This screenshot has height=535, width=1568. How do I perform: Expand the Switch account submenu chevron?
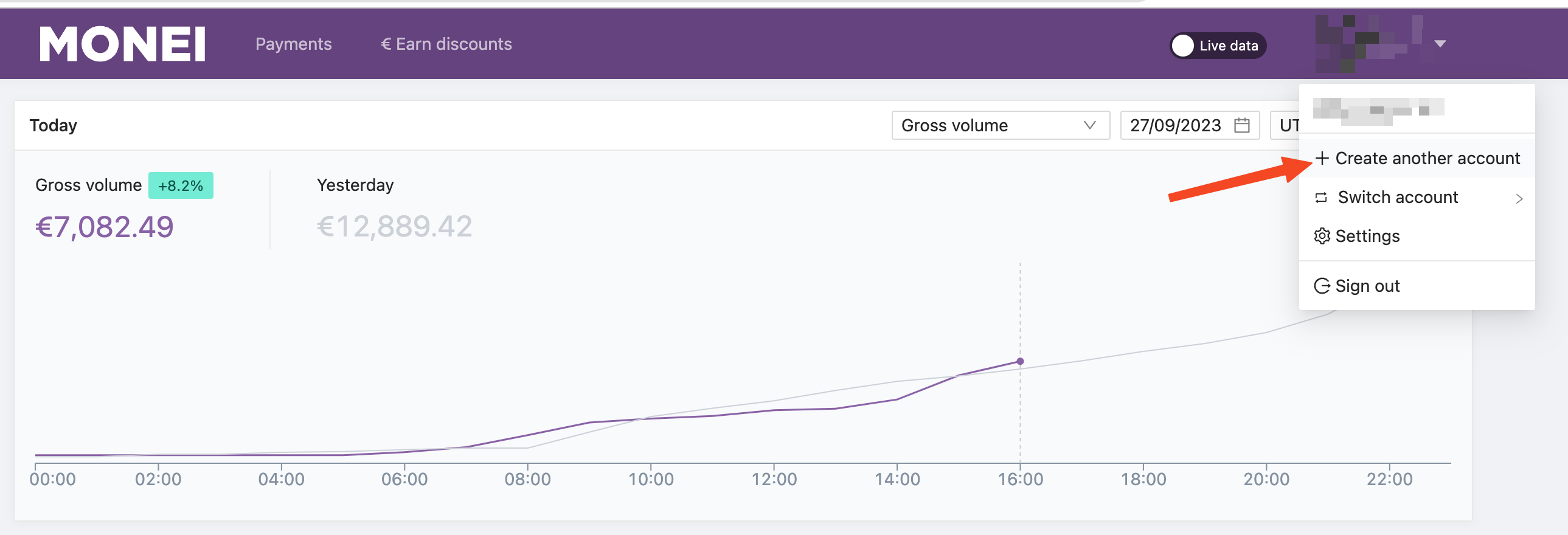coord(1519,198)
